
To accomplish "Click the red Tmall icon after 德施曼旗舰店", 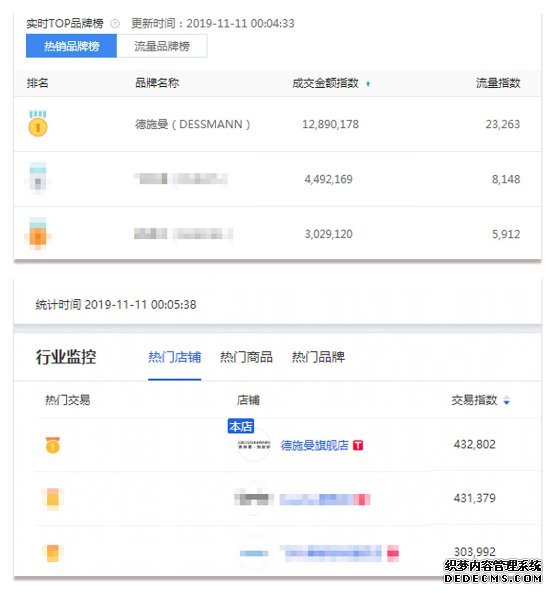I will (358, 445).
